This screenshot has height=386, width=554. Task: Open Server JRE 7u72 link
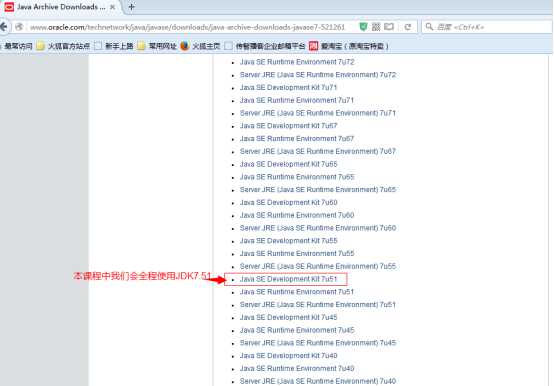pyautogui.click(x=318, y=75)
